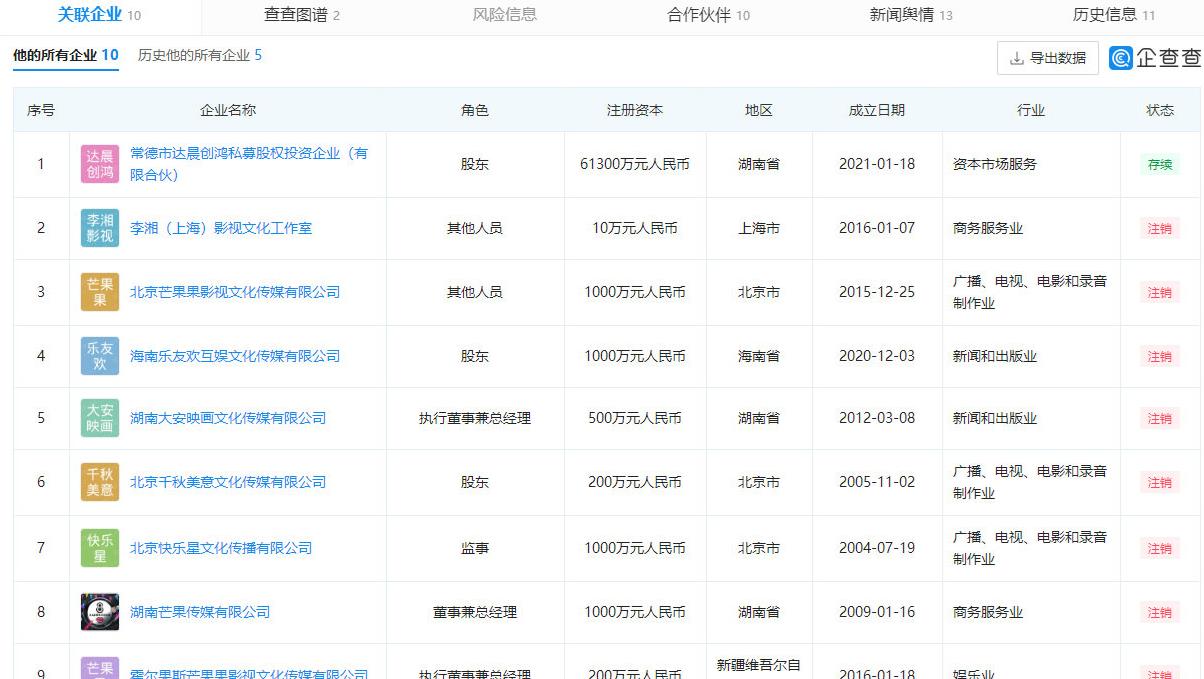The width and height of the screenshot is (1204, 679).
Task: Open 海南乐友欢互娱文化传媒有限公司 link
Action: (x=235, y=356)
